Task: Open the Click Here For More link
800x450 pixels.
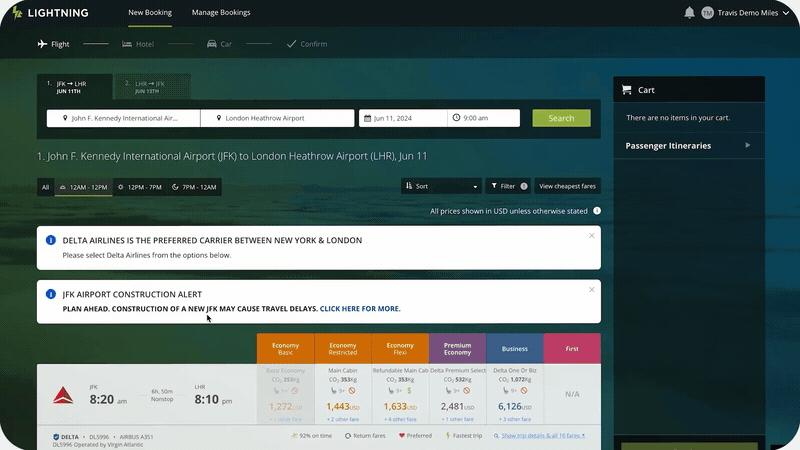Action: tap(359, 309)
